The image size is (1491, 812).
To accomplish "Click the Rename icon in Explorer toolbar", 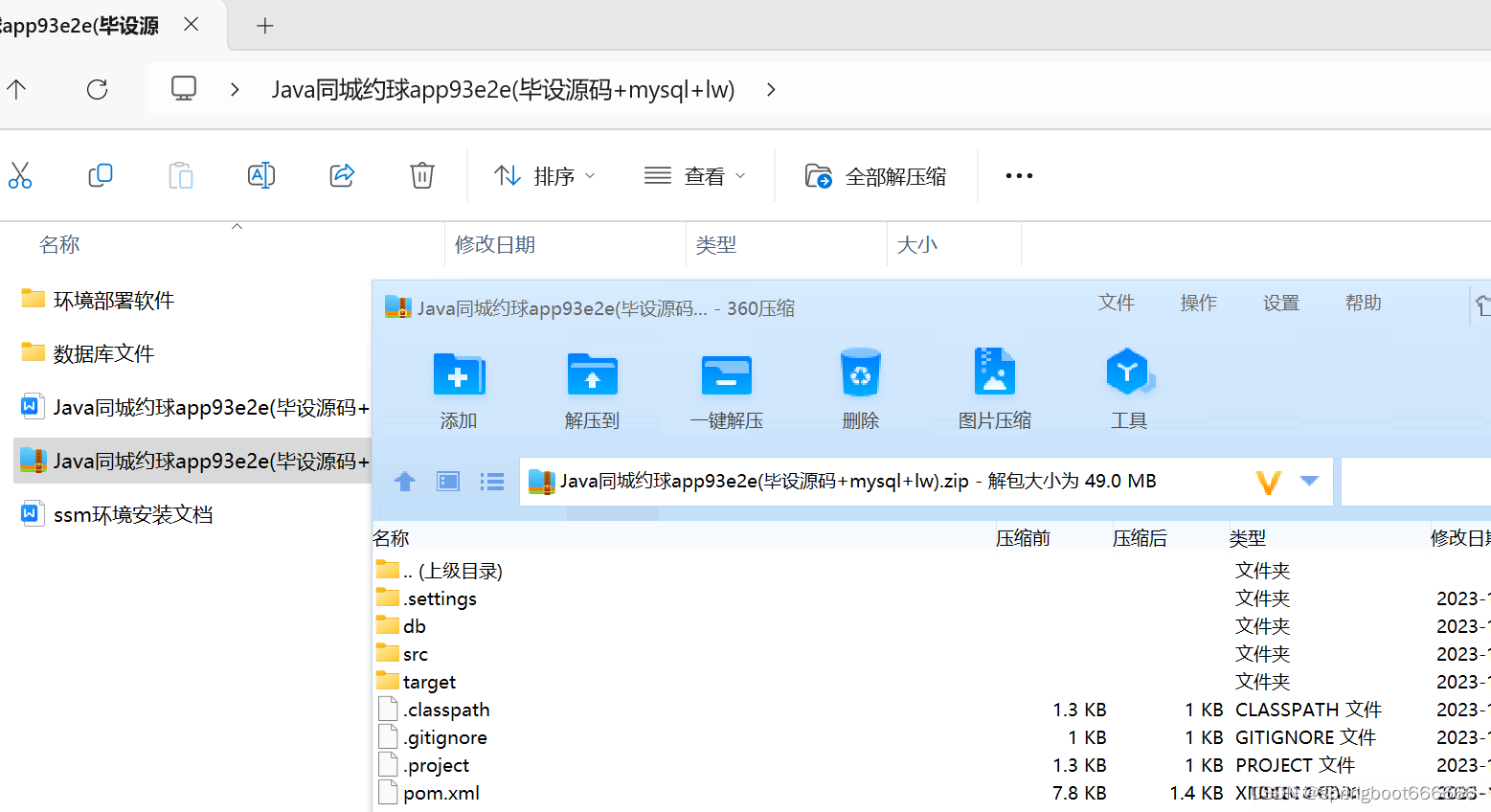I will pyautogui.click(x=261, y=175).
